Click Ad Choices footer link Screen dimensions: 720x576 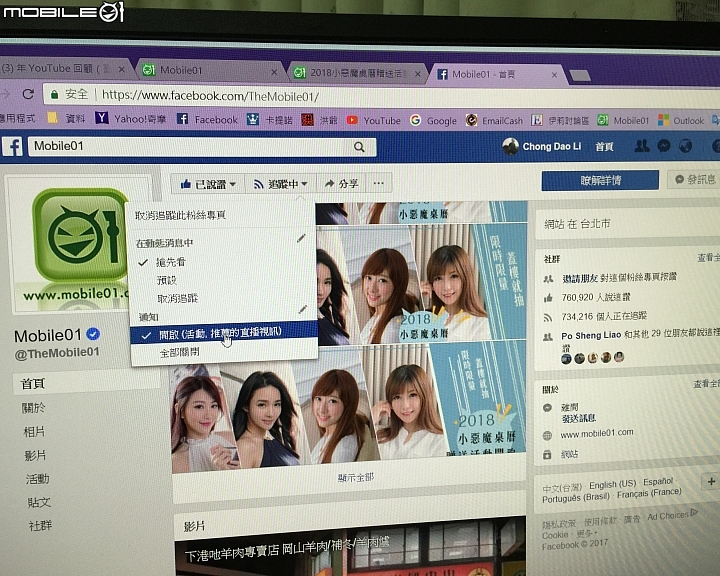pos(668,516)
